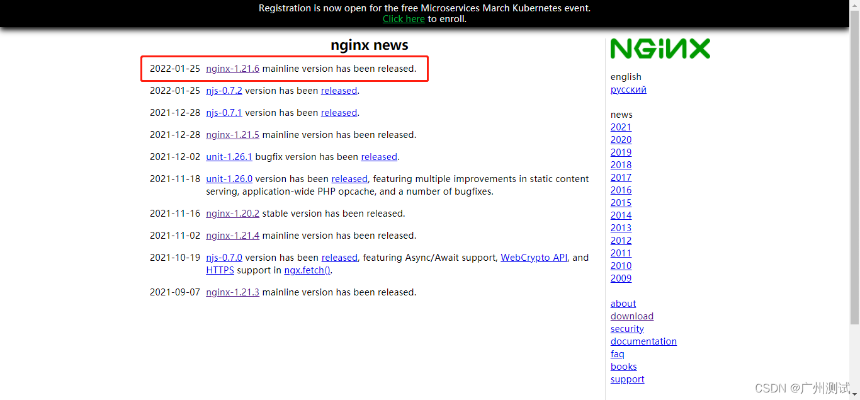The height and width of the screenshot is (400, 860).
Task: Go to the 2009 news archive
Action: [621, 278]
